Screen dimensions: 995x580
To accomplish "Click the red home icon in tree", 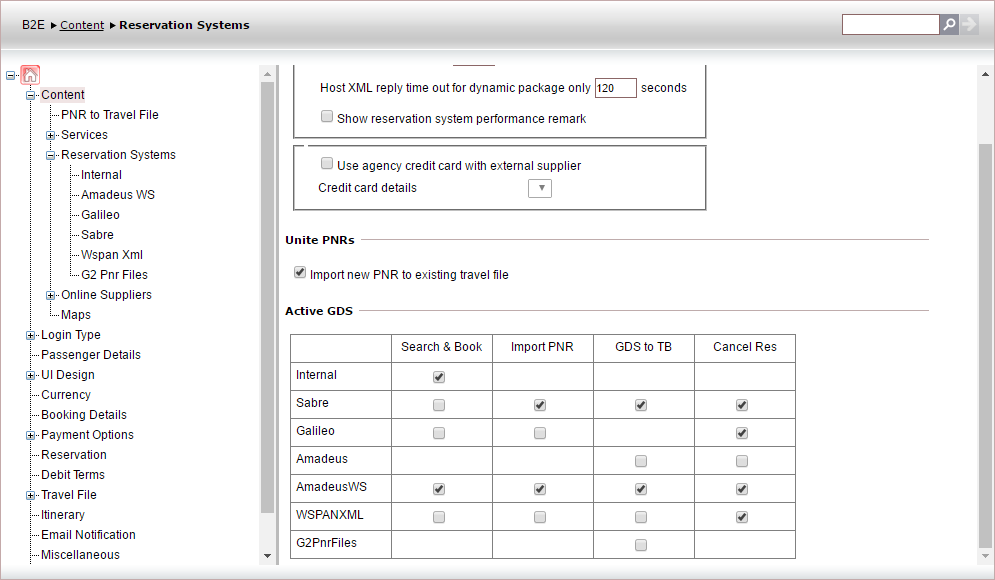I will (30, 75).
